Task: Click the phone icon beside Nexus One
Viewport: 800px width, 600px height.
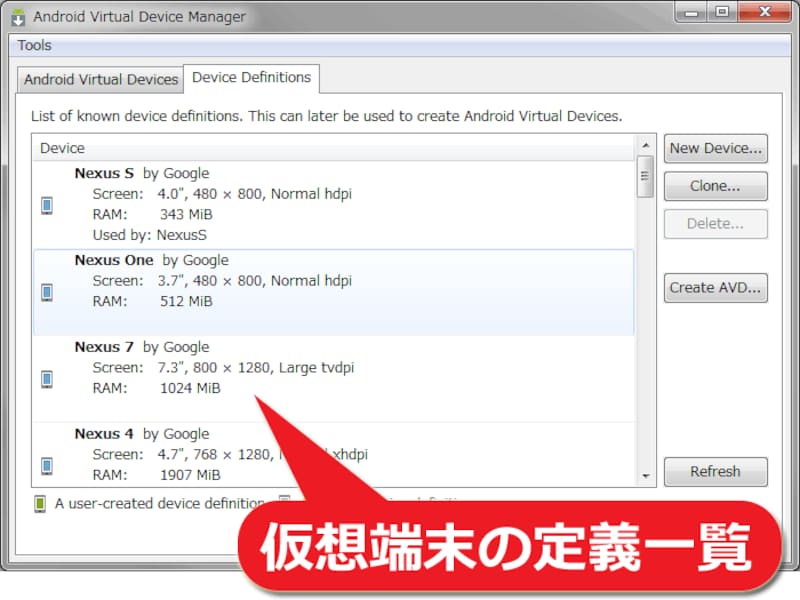Action: 46,292
